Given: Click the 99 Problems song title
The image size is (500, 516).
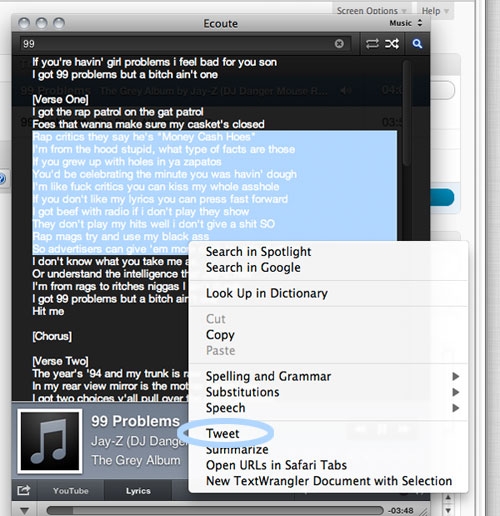Looking at the screenshot, I should pos(135,421).
